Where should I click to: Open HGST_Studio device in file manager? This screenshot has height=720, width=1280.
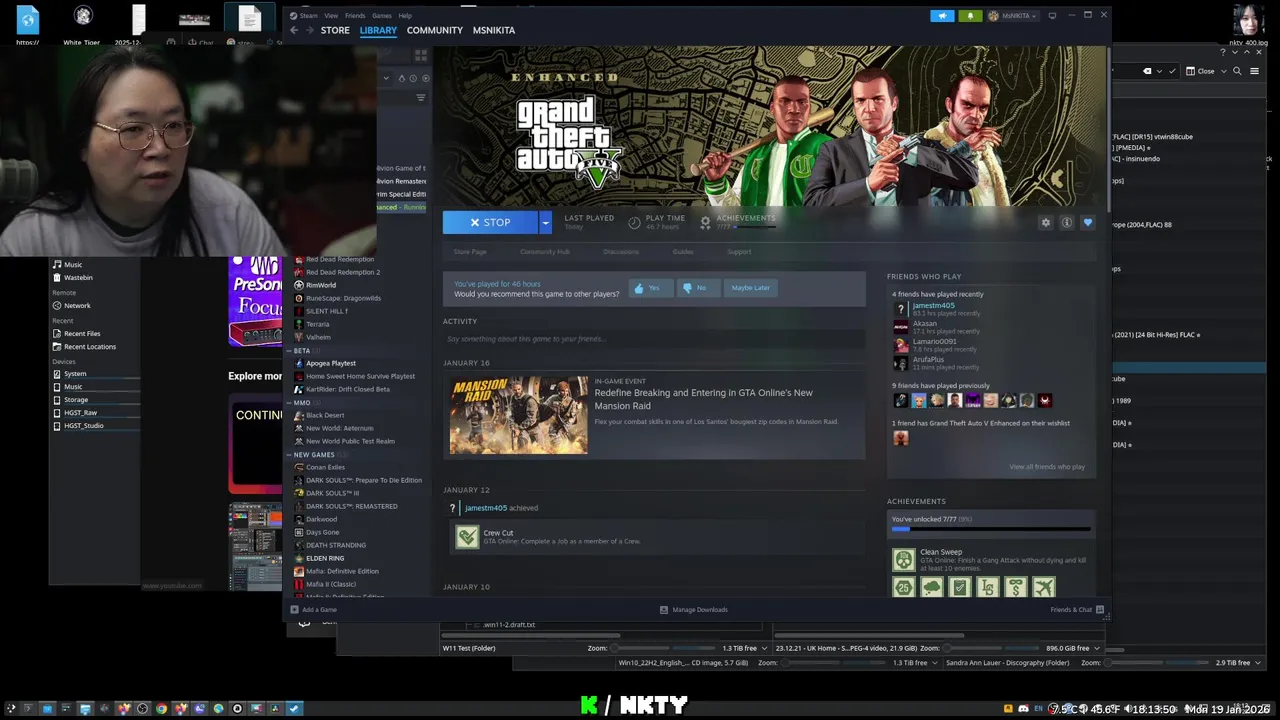(x=84, y=425)
